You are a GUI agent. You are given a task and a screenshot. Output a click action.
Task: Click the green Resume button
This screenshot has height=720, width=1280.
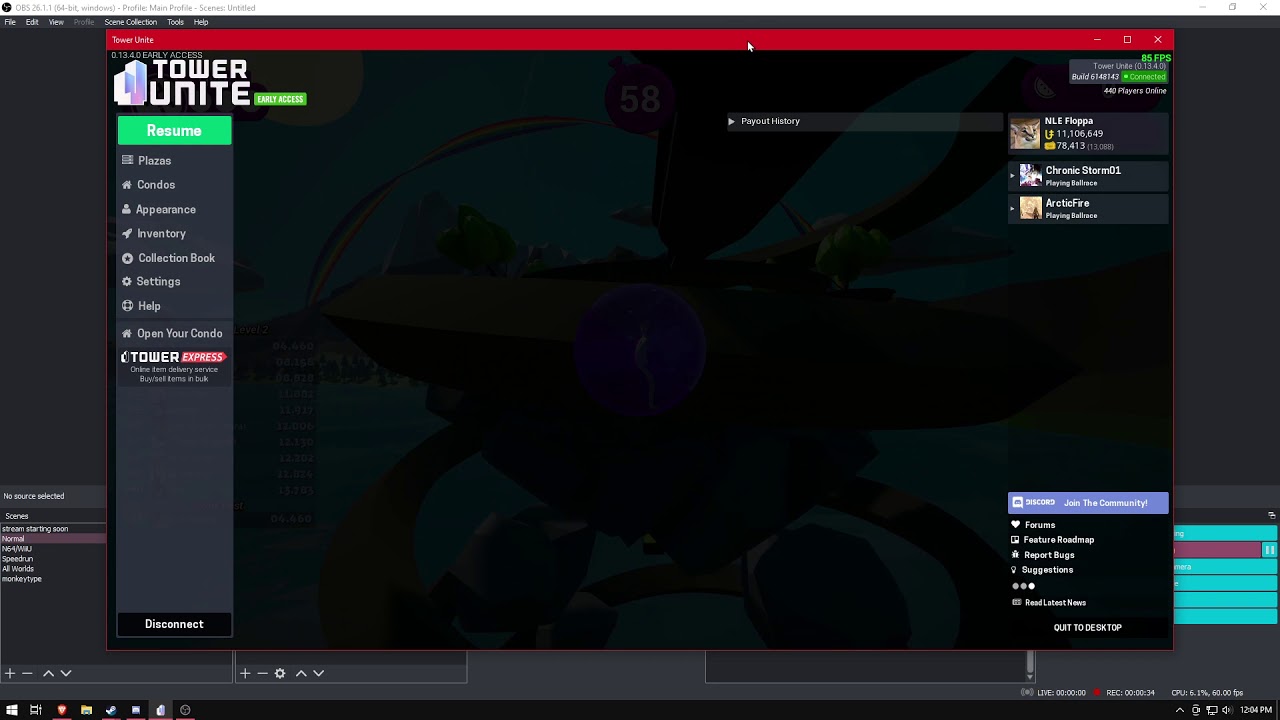pos(174,131)
